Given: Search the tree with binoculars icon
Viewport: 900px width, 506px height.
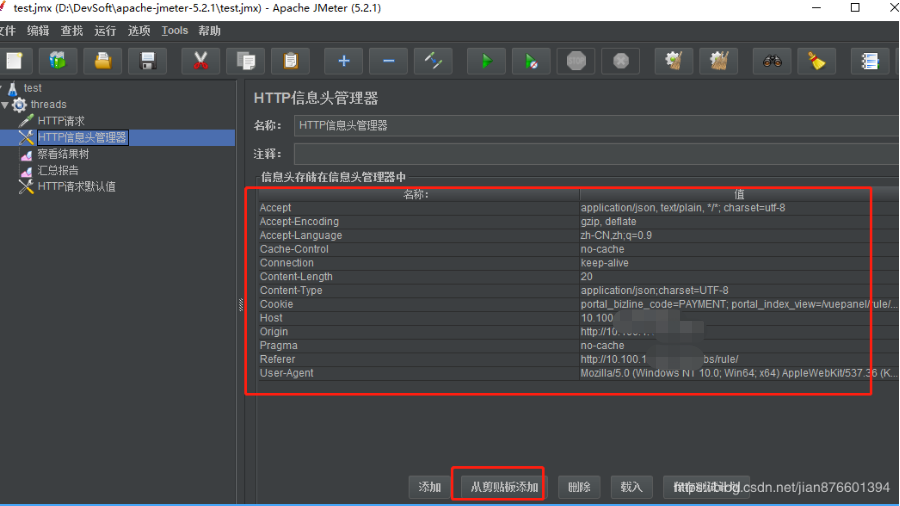Looking at the screenshot, I should click(772, 61).
